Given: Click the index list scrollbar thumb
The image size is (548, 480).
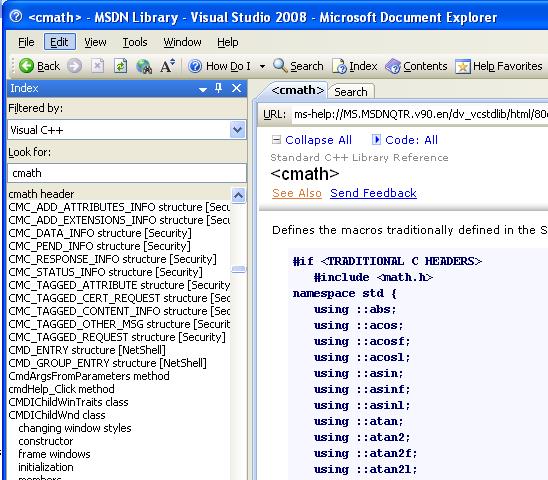Looking at the screenshot, I should coord(238,269).
